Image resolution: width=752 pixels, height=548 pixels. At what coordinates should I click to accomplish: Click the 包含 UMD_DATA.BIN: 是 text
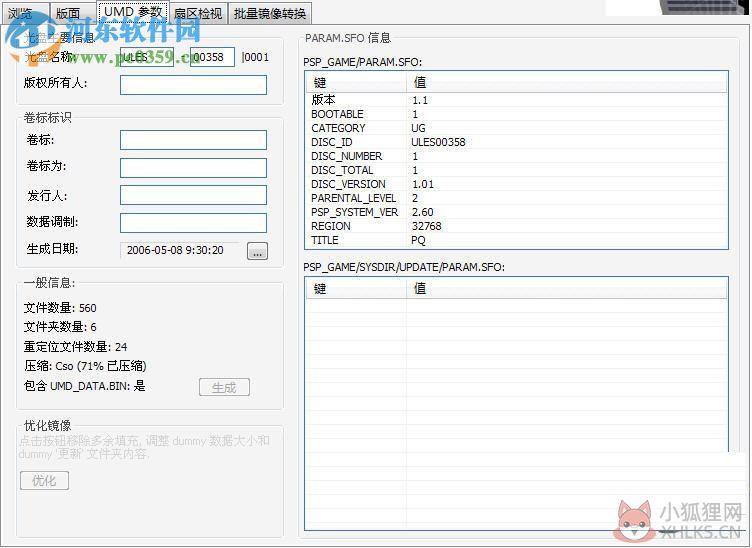pyautogui.click(x=84, y=386)
